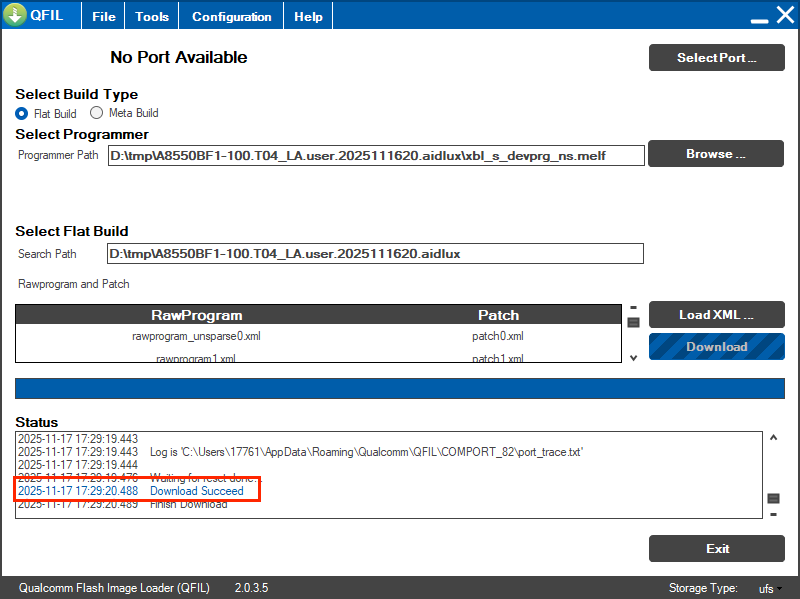
Task: Click the blue download progress bar
Action: coord(400,389)
